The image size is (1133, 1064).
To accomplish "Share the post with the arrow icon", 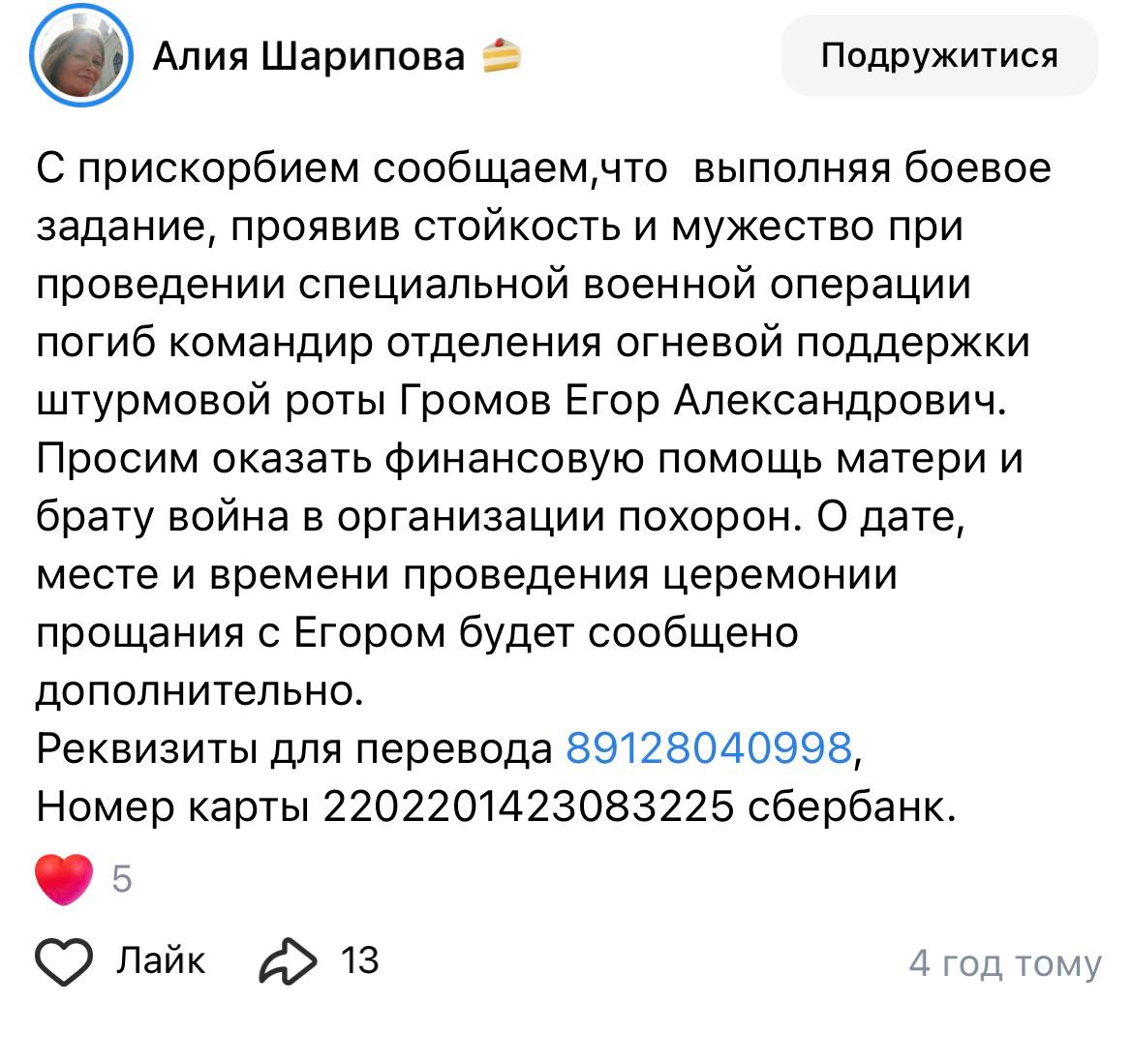I will tap(288, 961).
